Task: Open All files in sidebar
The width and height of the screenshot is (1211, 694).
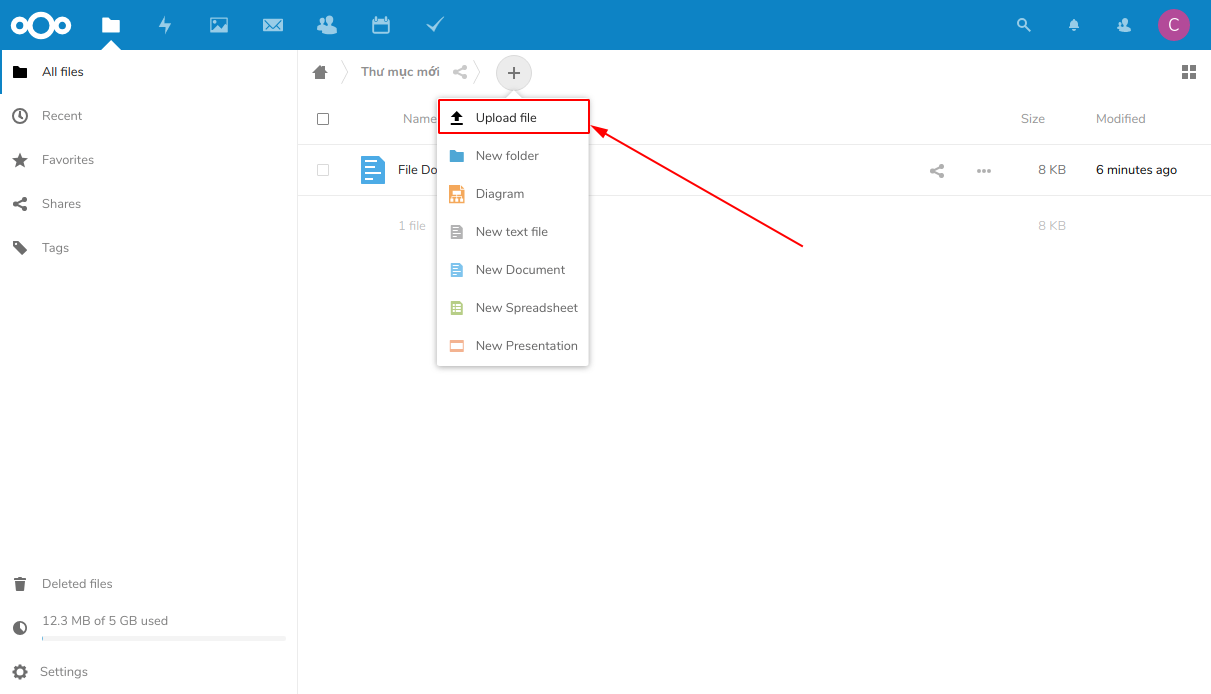Action: (149, 72)
